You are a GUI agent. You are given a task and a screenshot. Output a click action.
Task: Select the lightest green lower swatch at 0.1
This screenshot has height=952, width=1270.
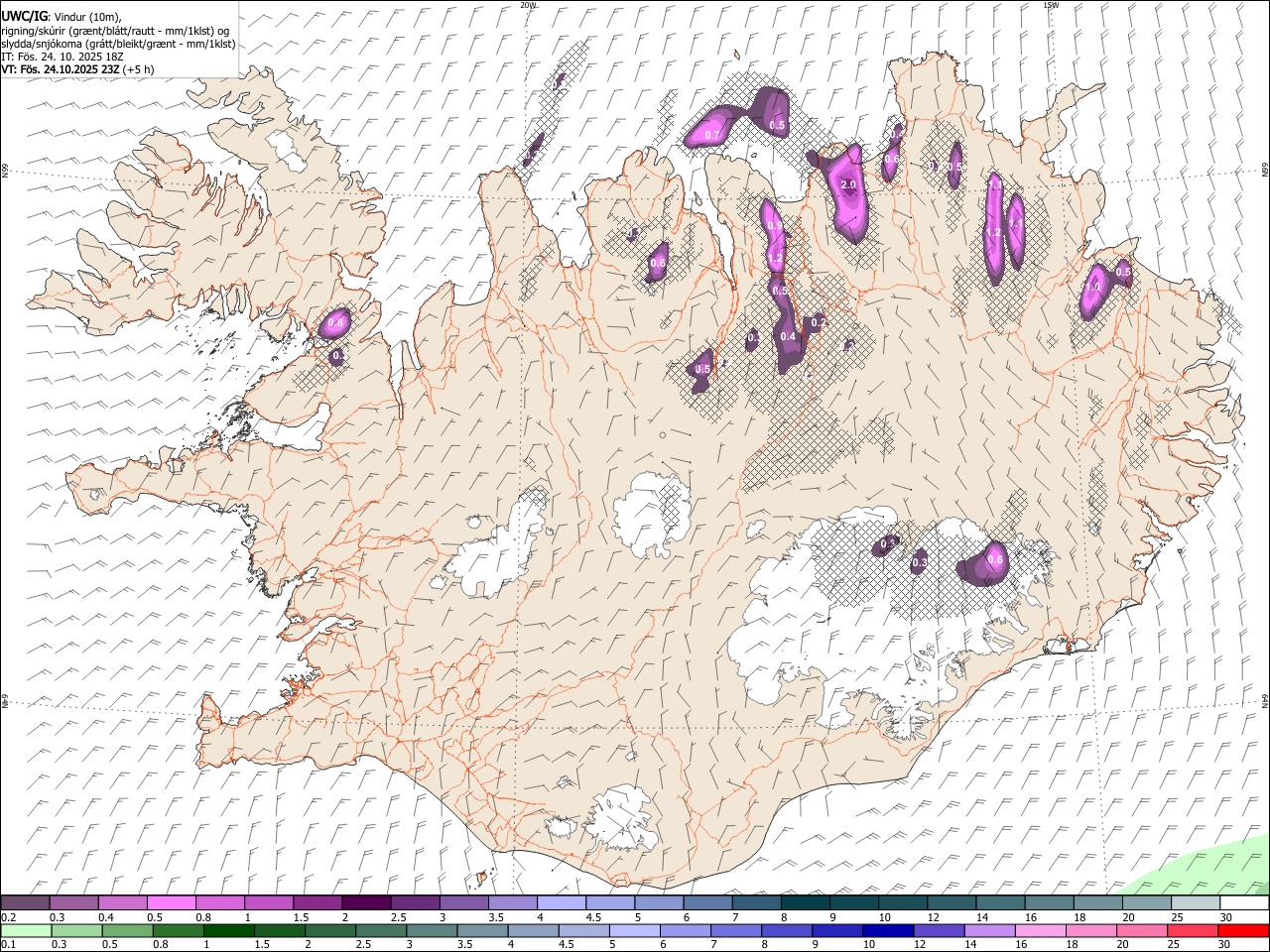click(27, 930)
